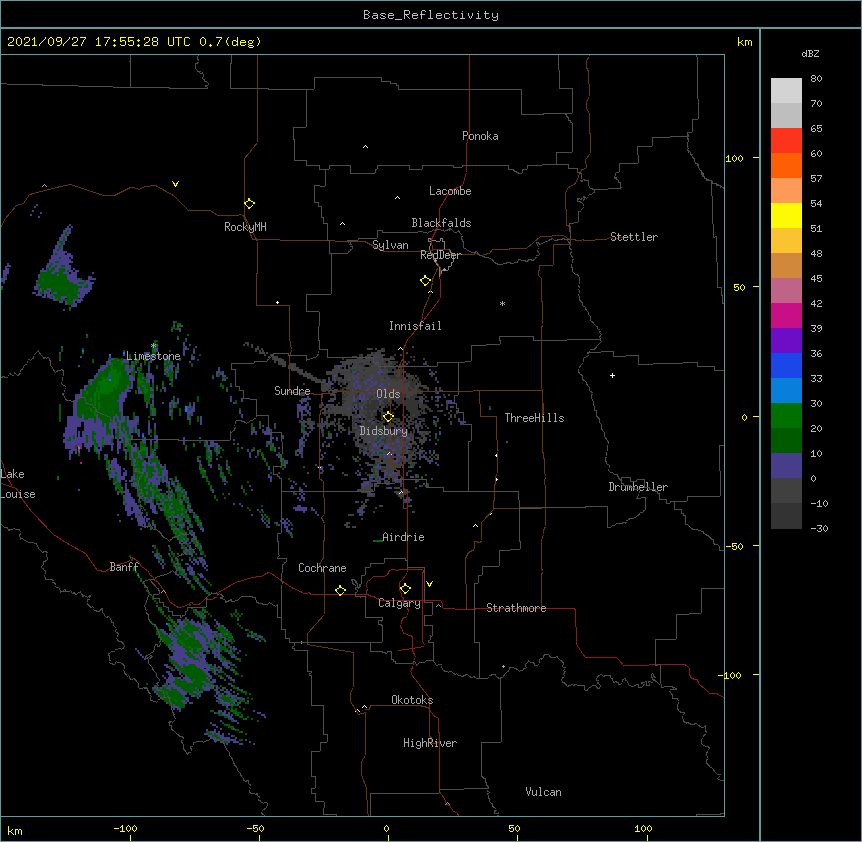Viewport: 862px width, 842px height.
Task: Click the Limestone label
Action: 153,356
